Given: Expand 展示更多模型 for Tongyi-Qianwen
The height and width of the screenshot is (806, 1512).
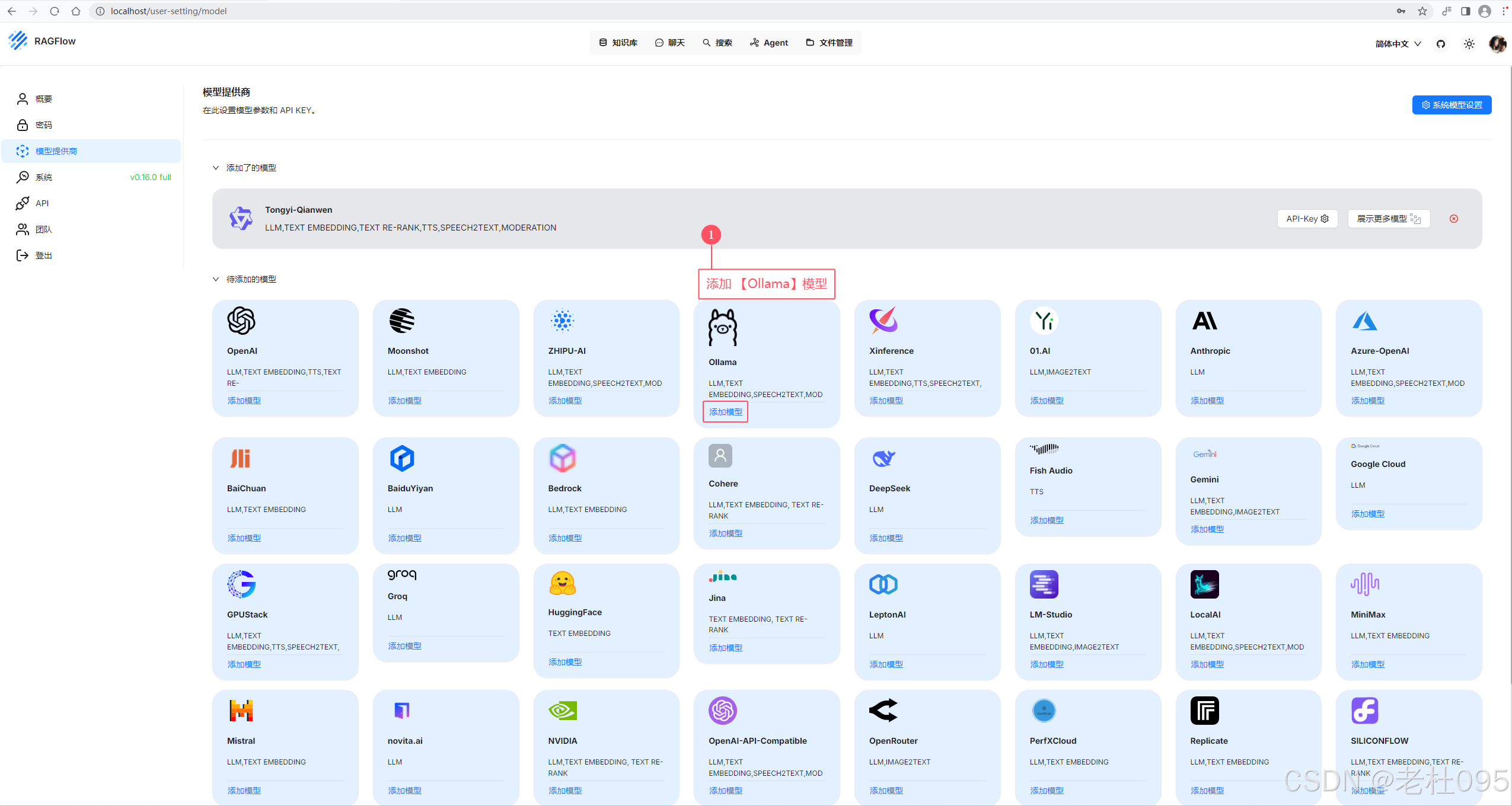Looking at the screenshot, I should 1388,219.
